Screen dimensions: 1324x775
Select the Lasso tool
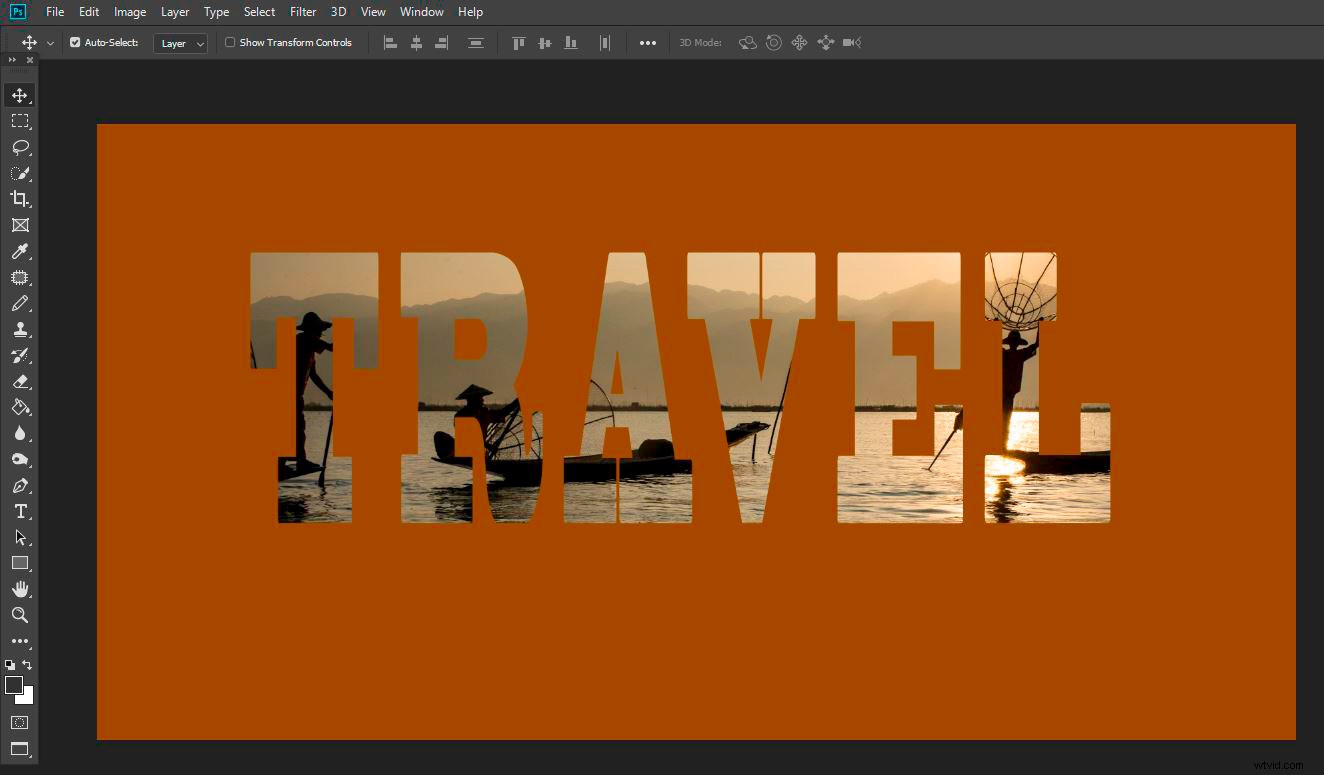point(20,147)
